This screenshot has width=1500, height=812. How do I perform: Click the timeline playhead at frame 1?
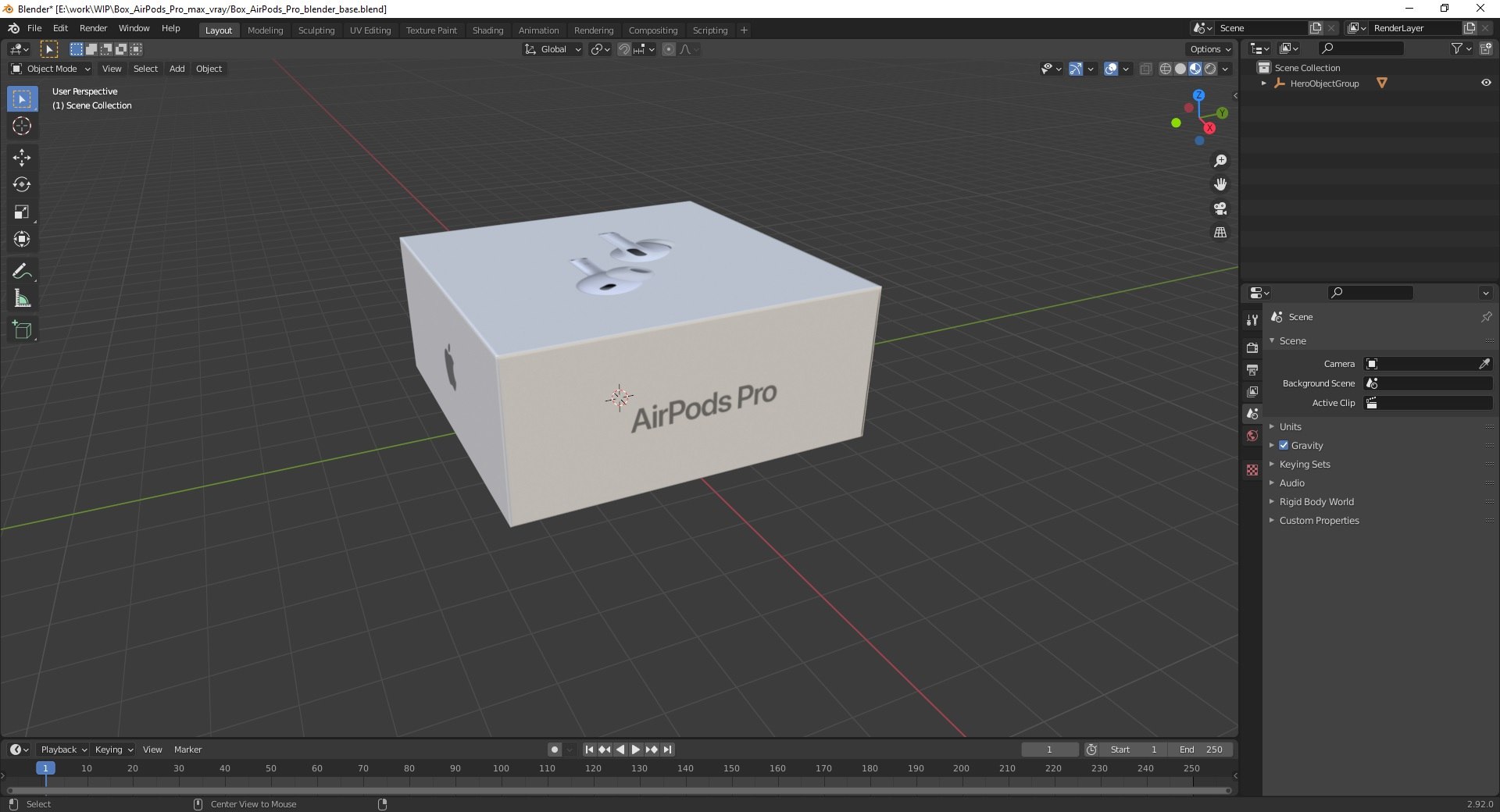point(45,768)
